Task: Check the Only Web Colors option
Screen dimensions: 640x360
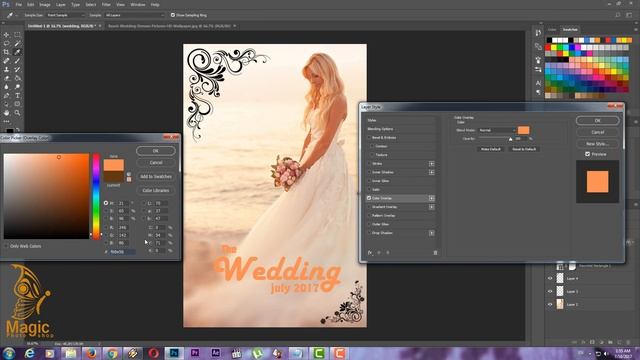Action: pos(6,246)
